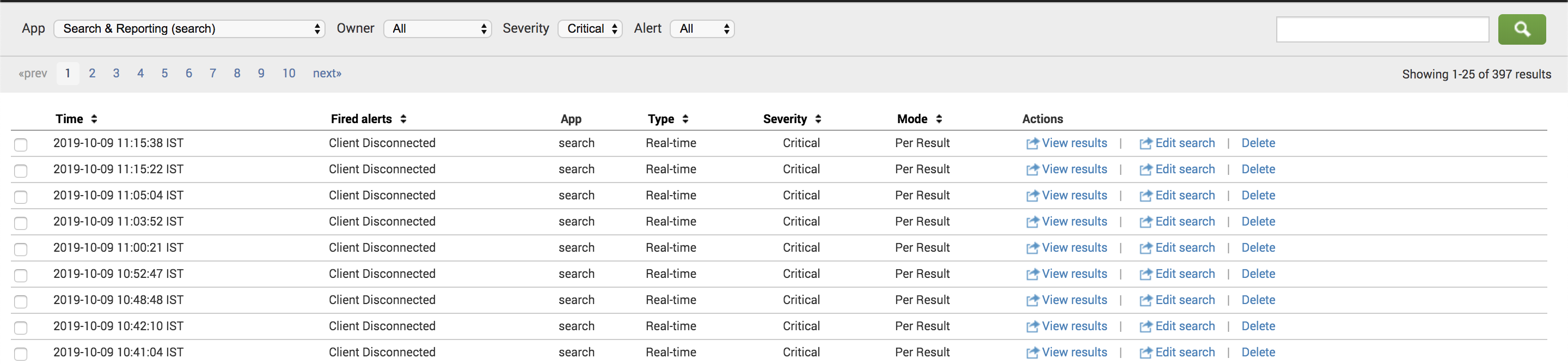
Task: Click next to view more alerts
Action: (x=327, y=73)
